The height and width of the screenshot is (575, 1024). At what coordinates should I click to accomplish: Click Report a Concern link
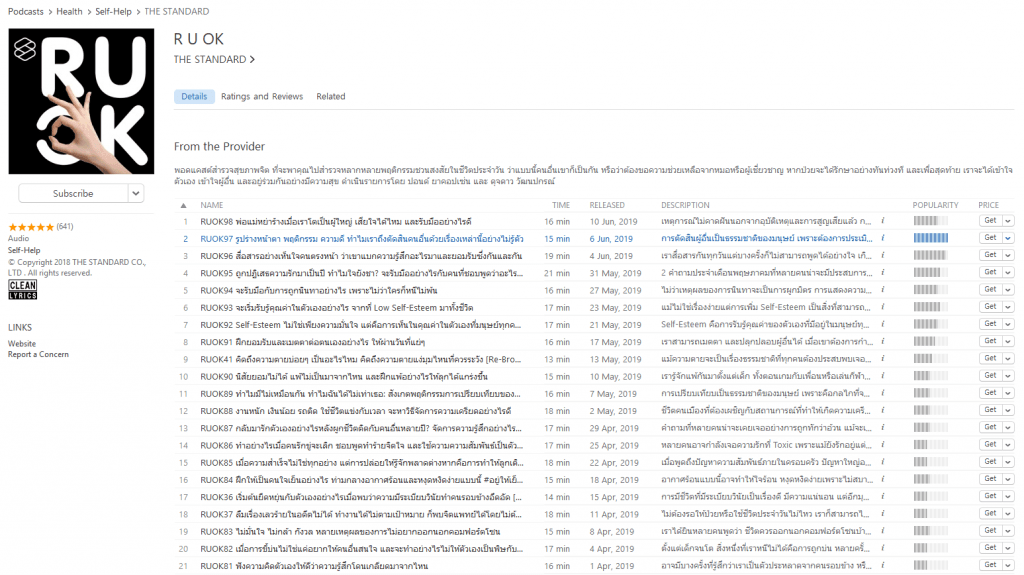pos(38,354)
